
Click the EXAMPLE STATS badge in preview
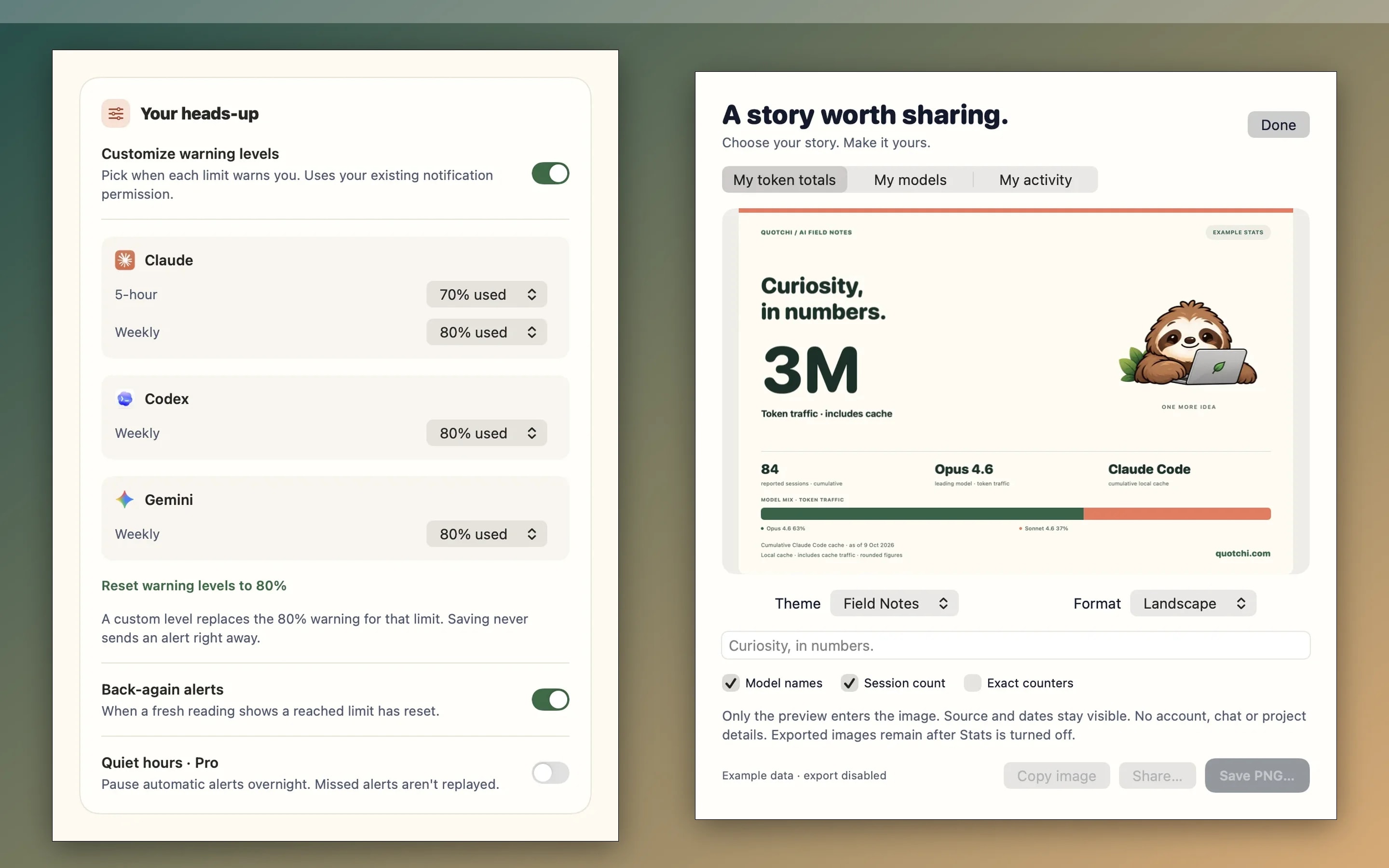(1238, 232)
